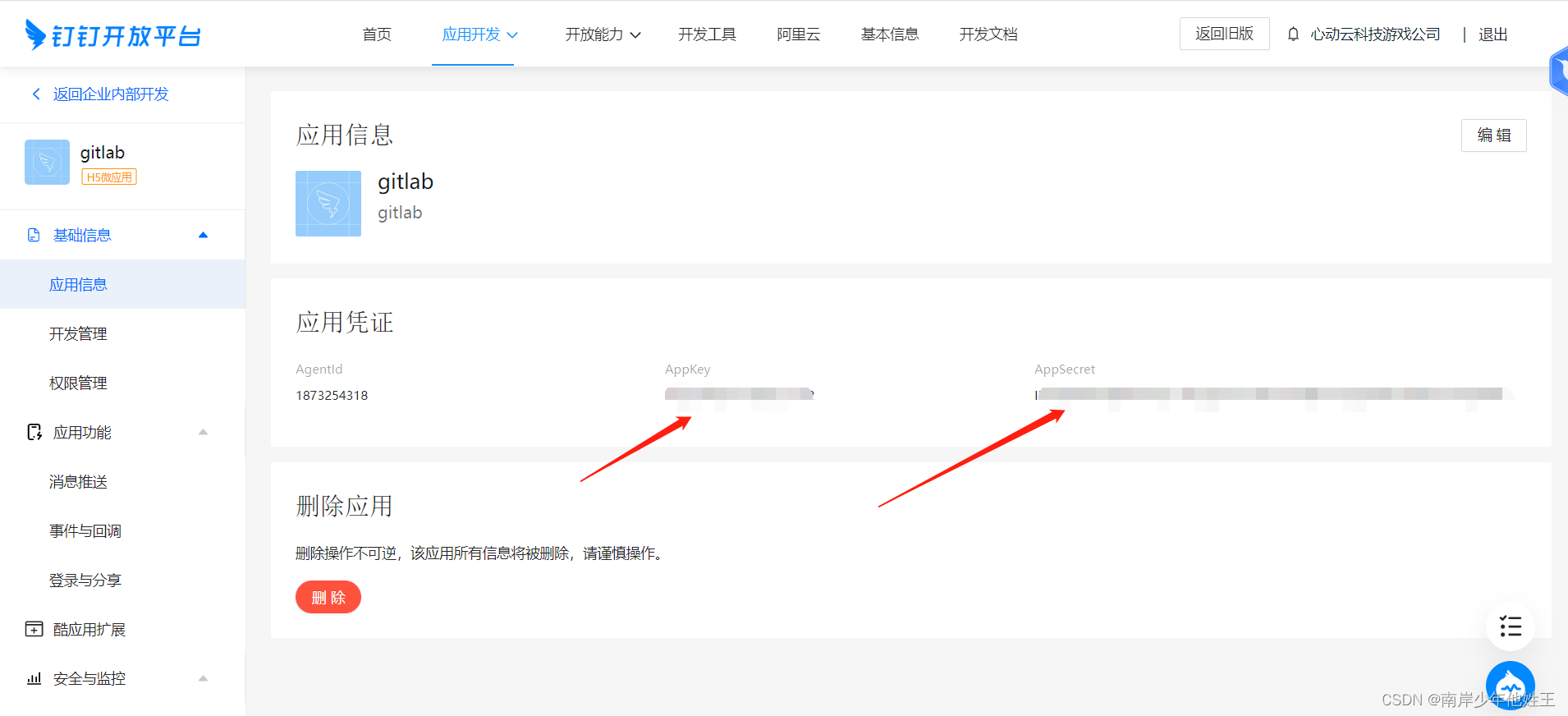
Task: Click the 安全与监控 chart icon
Action: pyautogui.click(x=34, y=678)
